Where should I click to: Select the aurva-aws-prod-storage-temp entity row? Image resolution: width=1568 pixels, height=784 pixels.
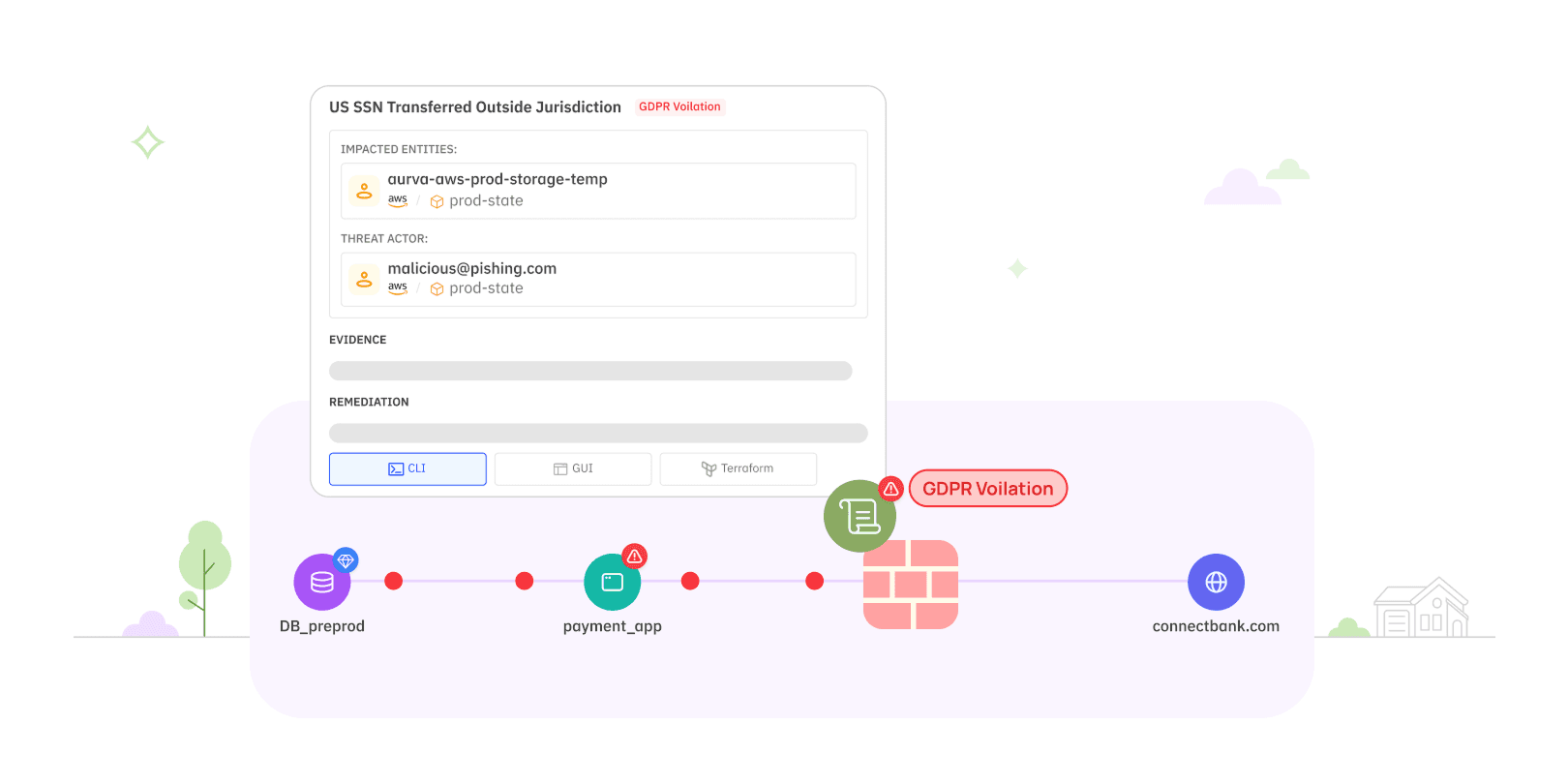(598, 191)
